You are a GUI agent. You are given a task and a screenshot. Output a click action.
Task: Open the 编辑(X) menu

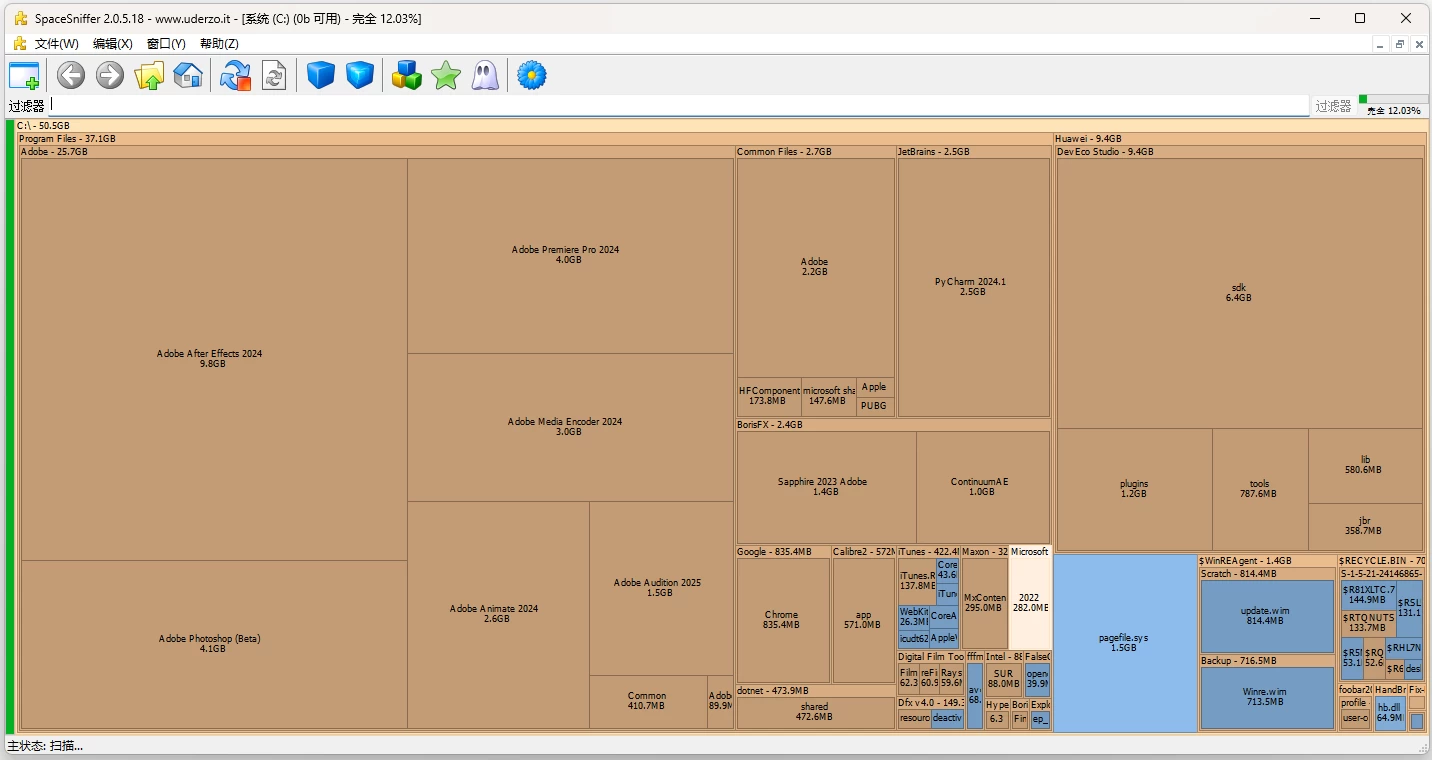click(112, 43)
